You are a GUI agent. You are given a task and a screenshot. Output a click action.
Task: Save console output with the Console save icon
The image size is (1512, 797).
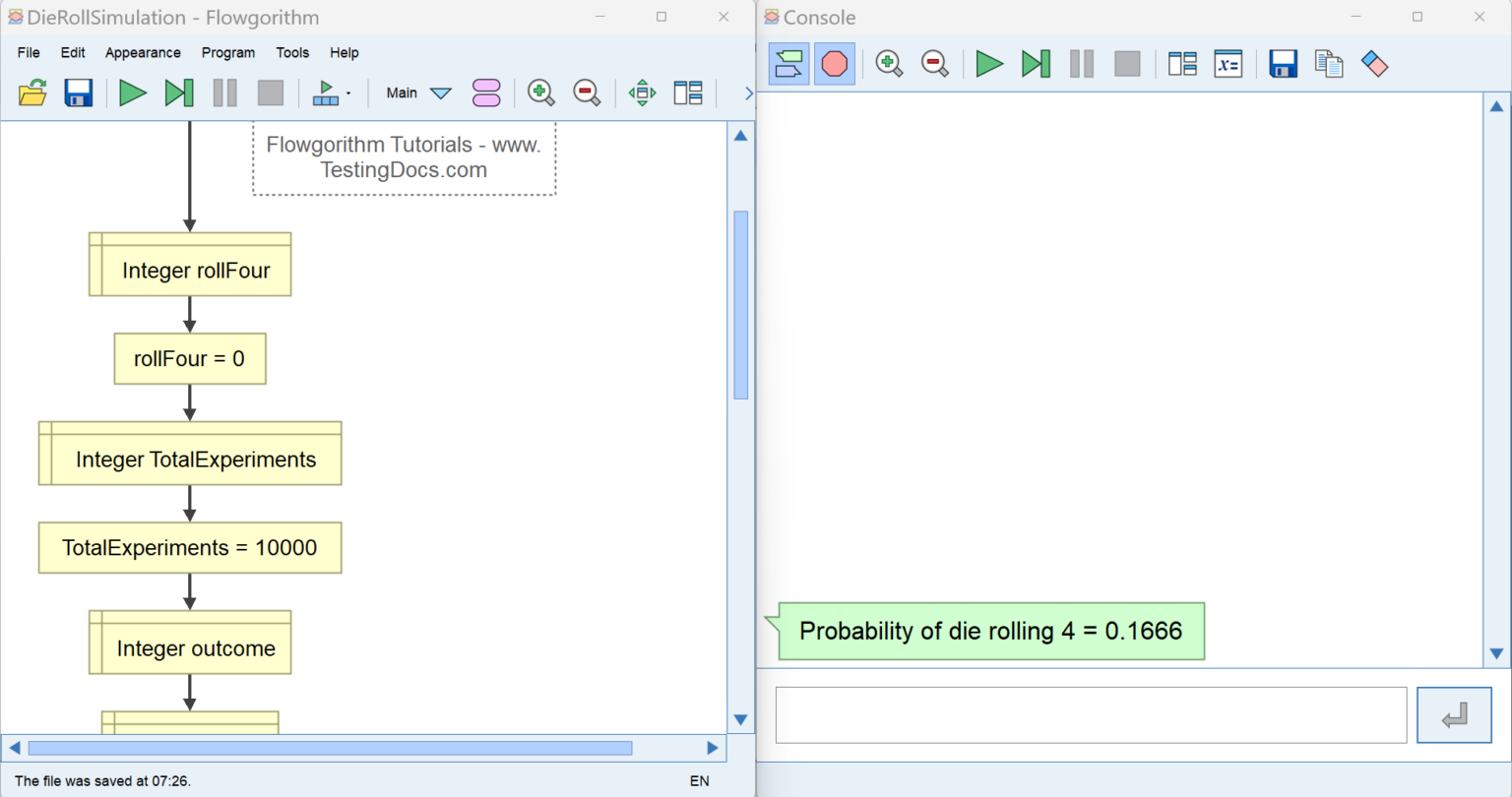pyautogui.click(x=1283, y=64)
